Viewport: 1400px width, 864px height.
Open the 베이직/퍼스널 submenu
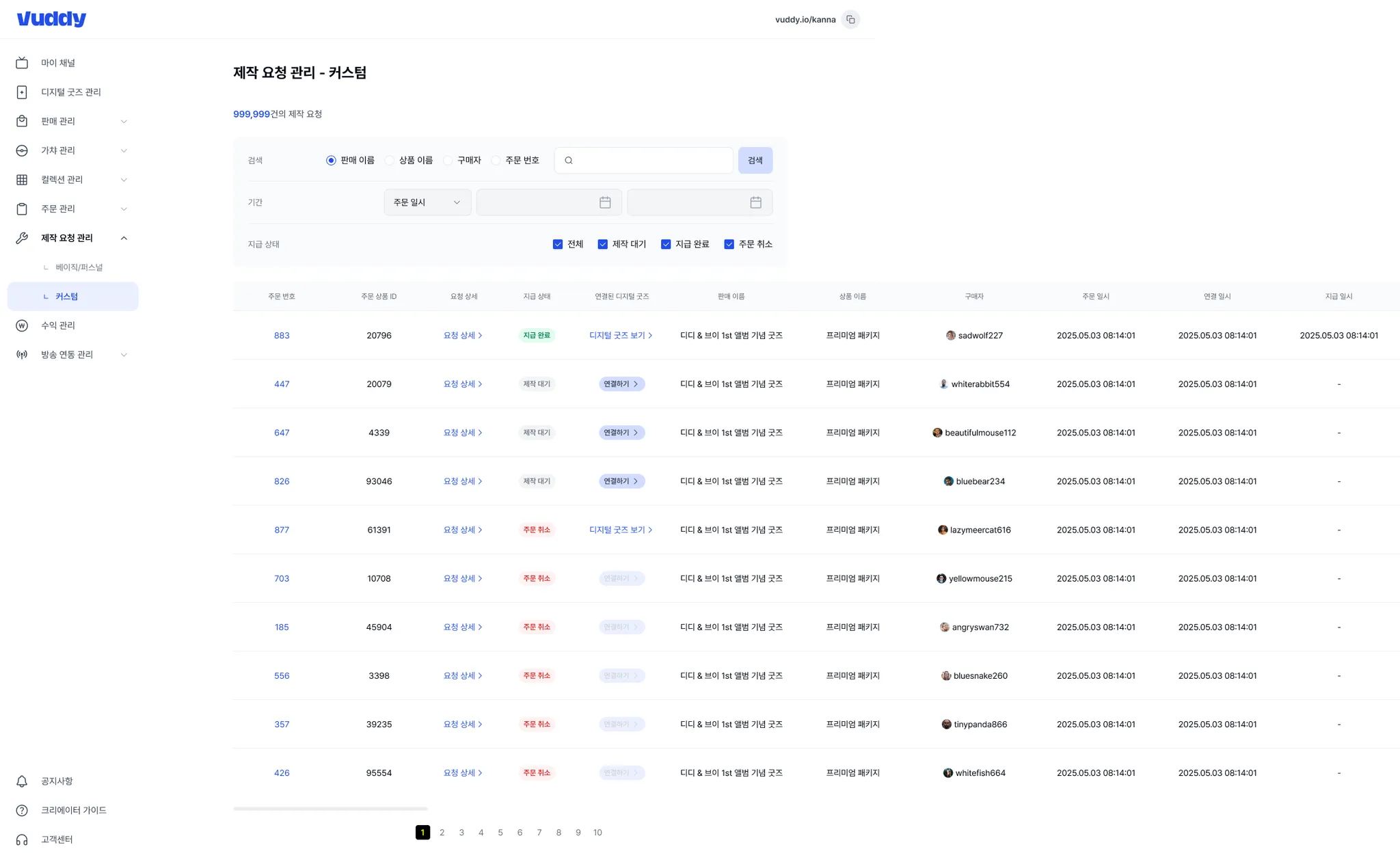point(73,267)
